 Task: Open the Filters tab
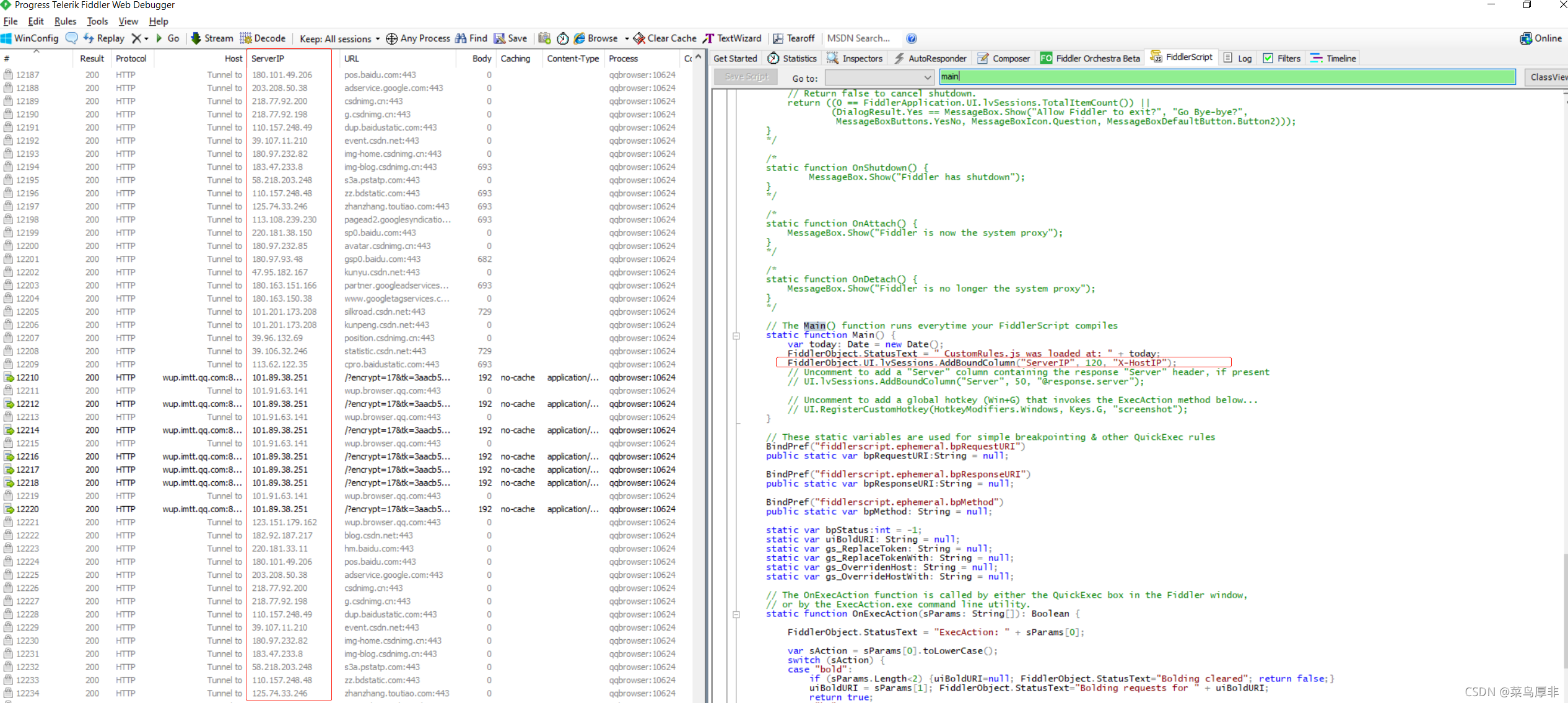point(1281,58)
